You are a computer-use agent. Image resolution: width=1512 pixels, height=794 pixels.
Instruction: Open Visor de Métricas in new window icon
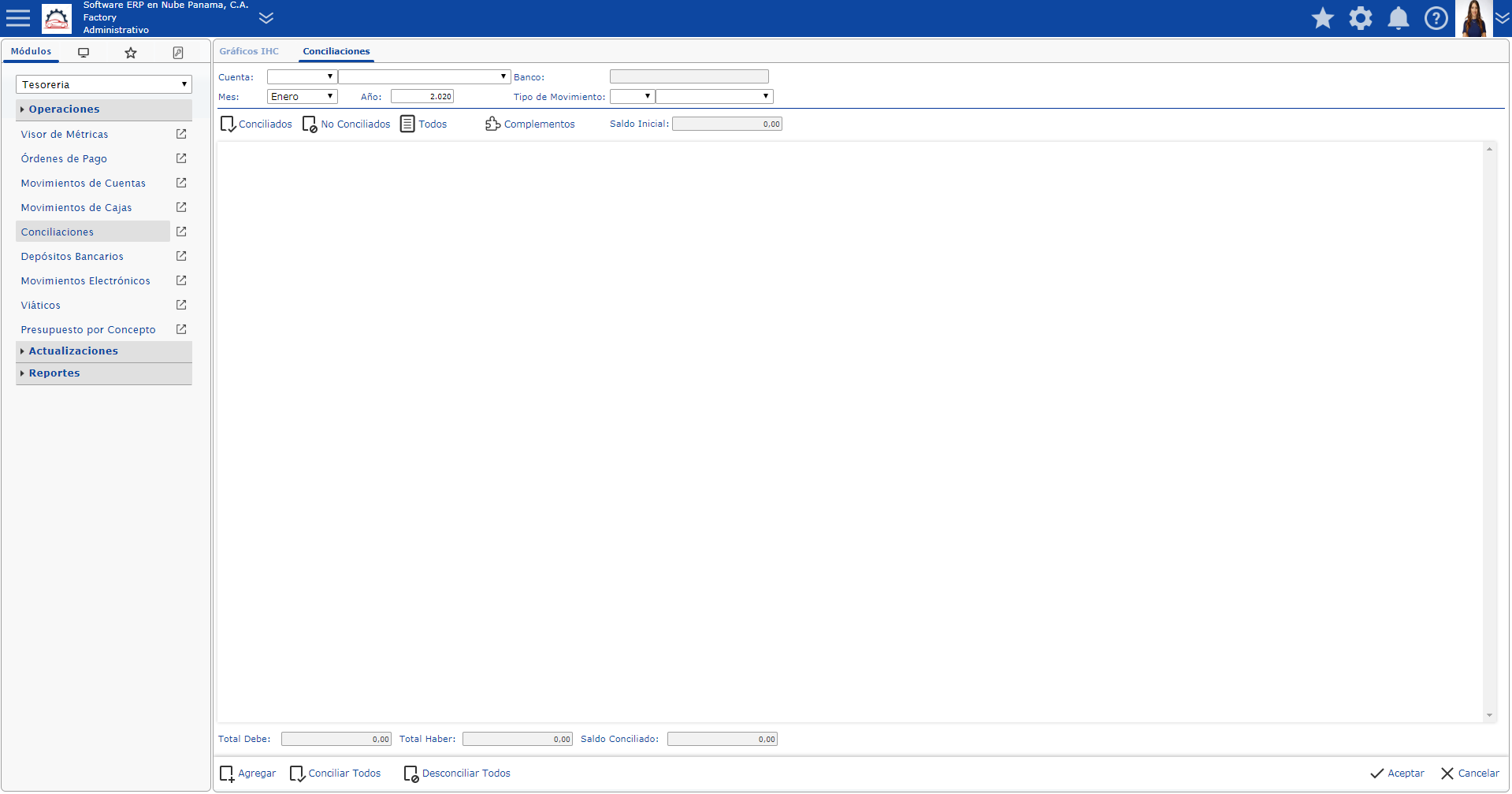[181, 134]
